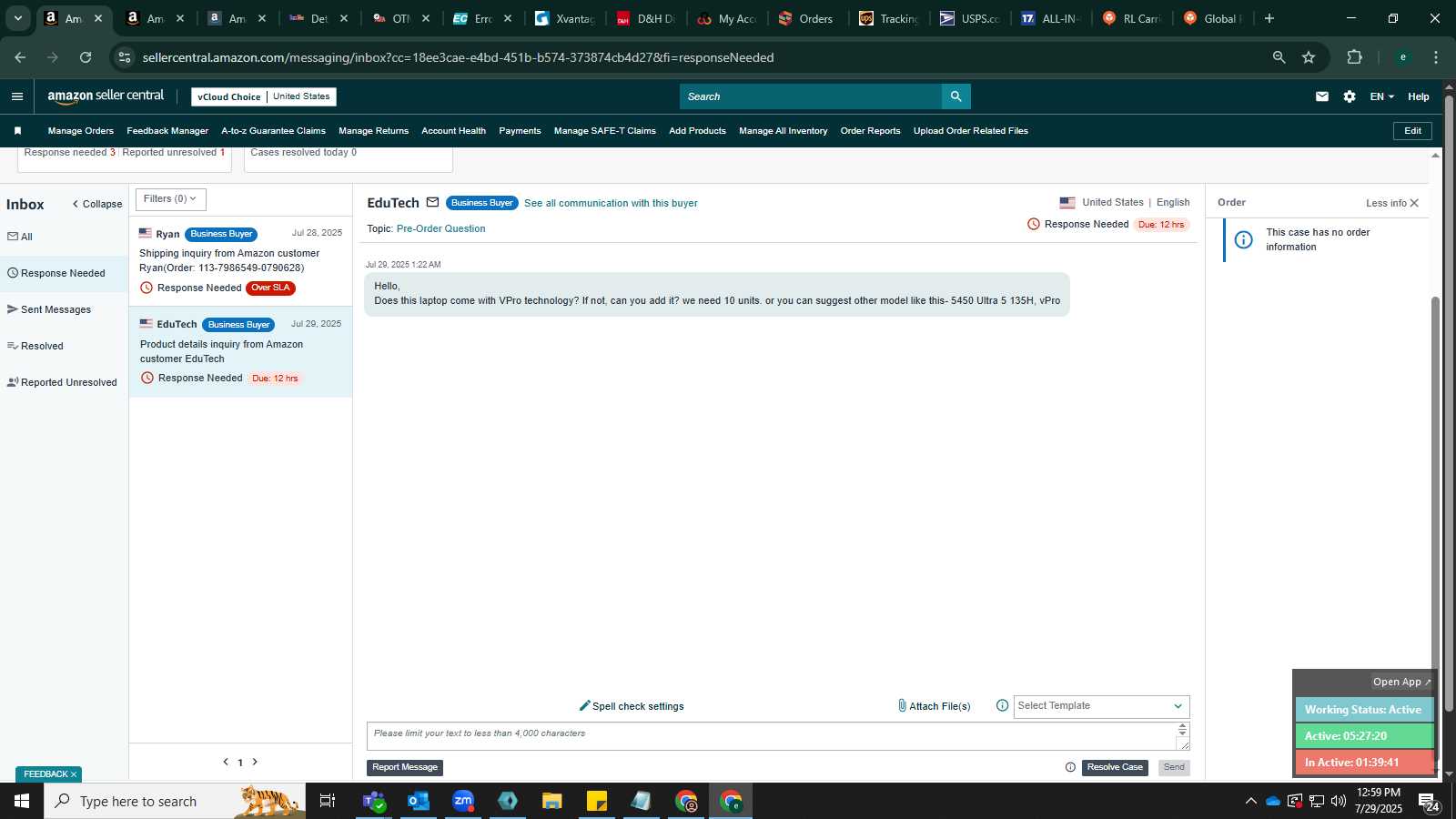Open Spell check settings pencil

pos(632,706)
